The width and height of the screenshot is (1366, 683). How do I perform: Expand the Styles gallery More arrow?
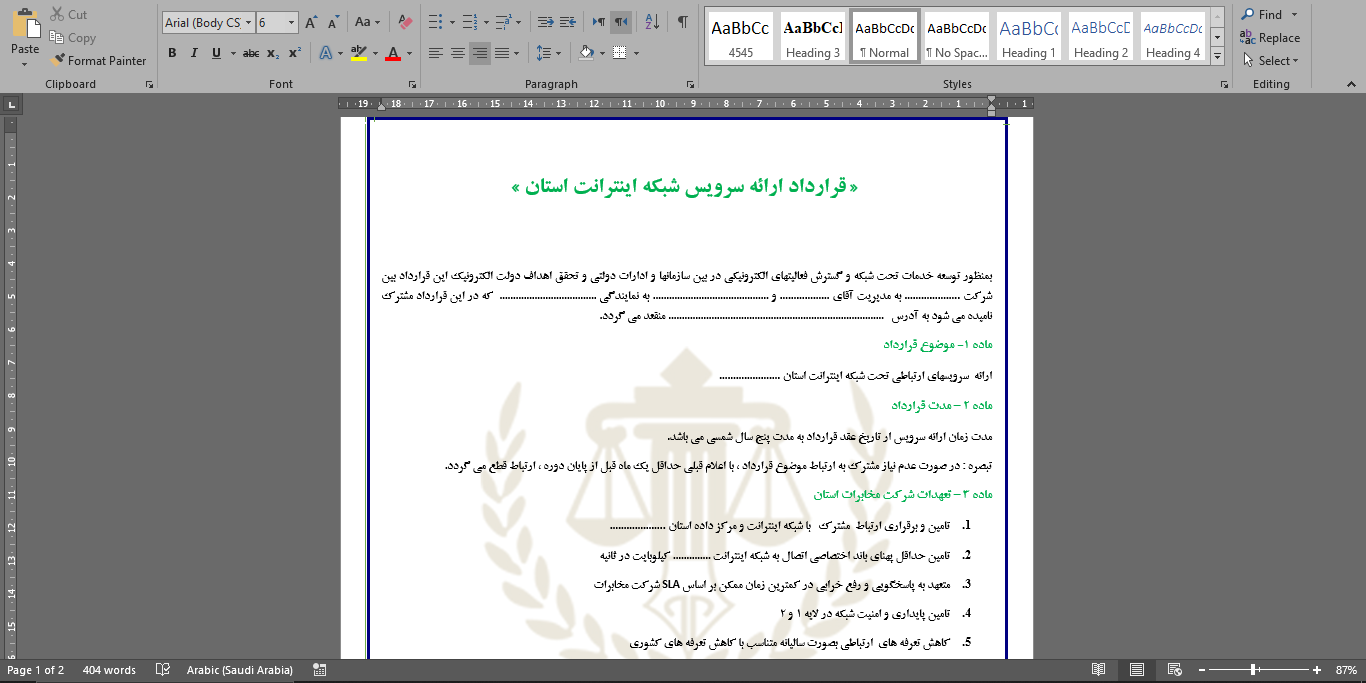pos(1217,58)
